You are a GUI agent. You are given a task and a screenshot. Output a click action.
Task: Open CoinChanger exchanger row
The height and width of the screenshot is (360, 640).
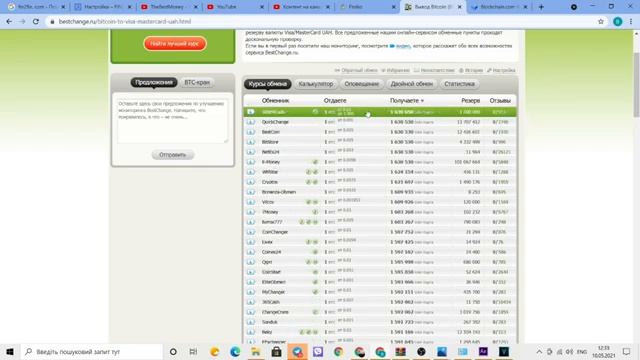(x=380, y=232)
